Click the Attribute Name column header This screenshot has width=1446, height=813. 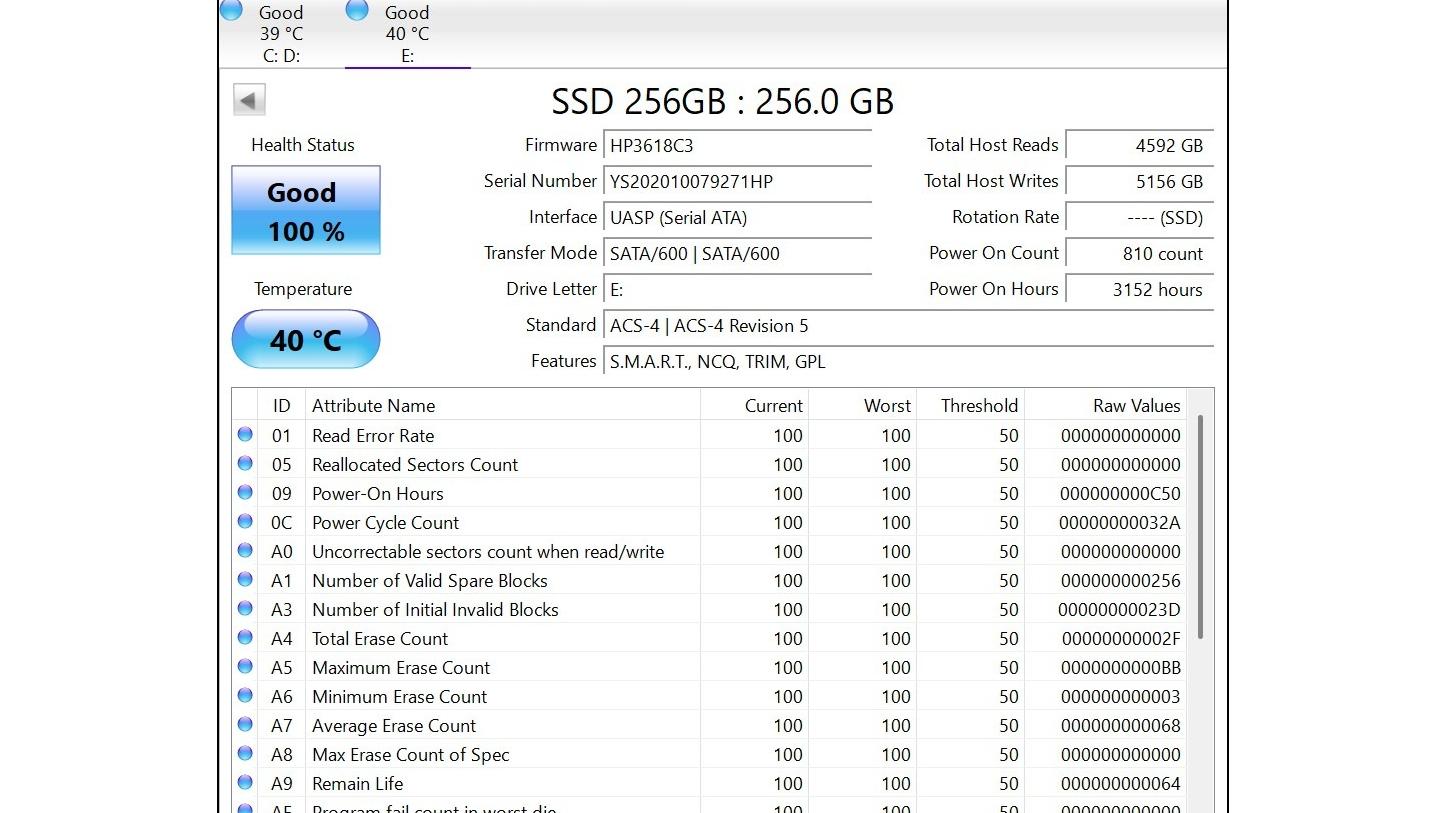point(373,406)
